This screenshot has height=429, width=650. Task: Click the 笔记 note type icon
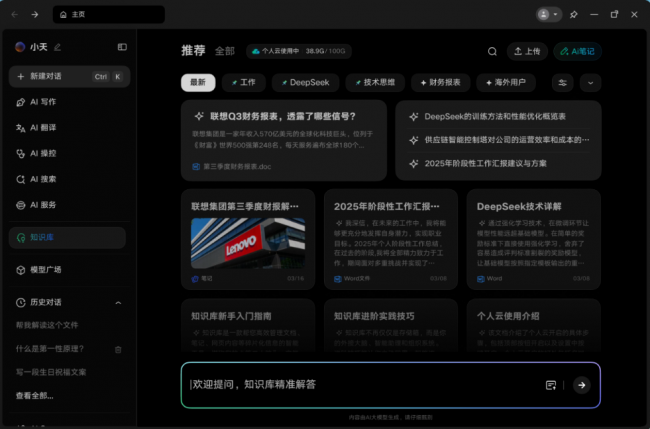[195, 279]
